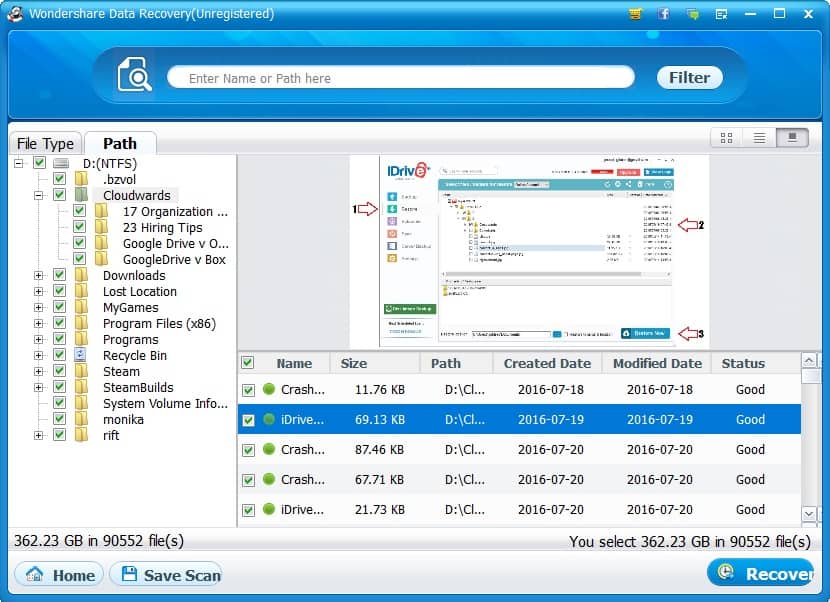Viewport: 830px width, 602px height.
Task: Click the D:(NTFS) drive icon
Action: 61,164
